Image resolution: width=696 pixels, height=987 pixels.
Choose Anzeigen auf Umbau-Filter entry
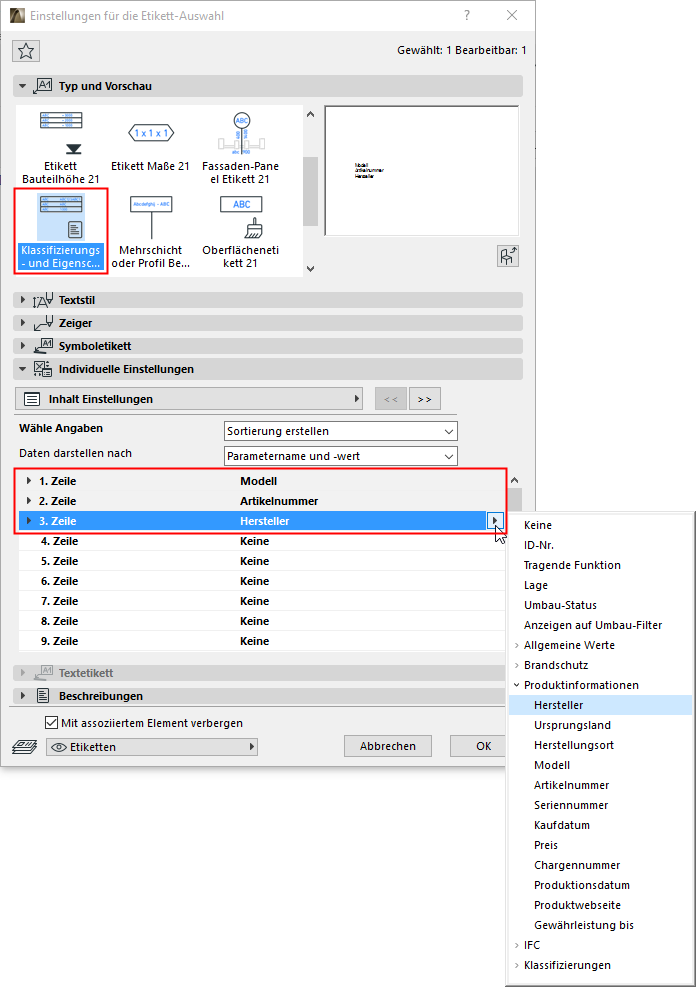point(600,625)
